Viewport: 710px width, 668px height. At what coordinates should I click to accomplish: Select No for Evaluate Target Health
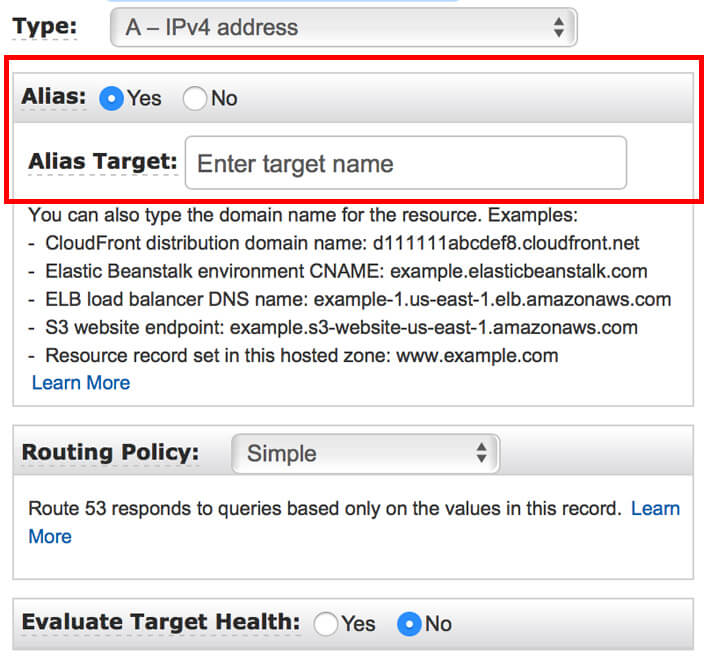click(x=410, y=624)
